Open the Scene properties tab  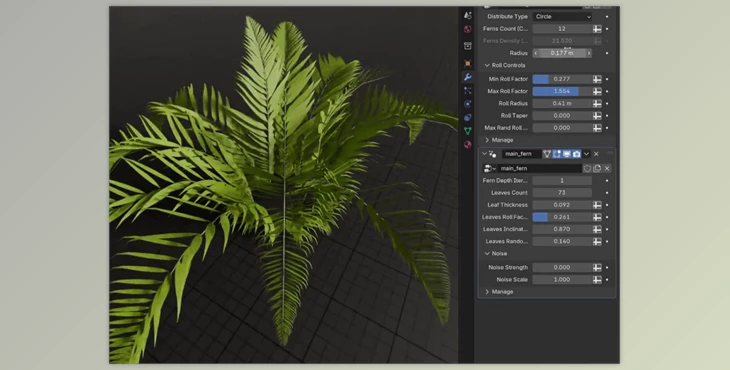(468, 15)
